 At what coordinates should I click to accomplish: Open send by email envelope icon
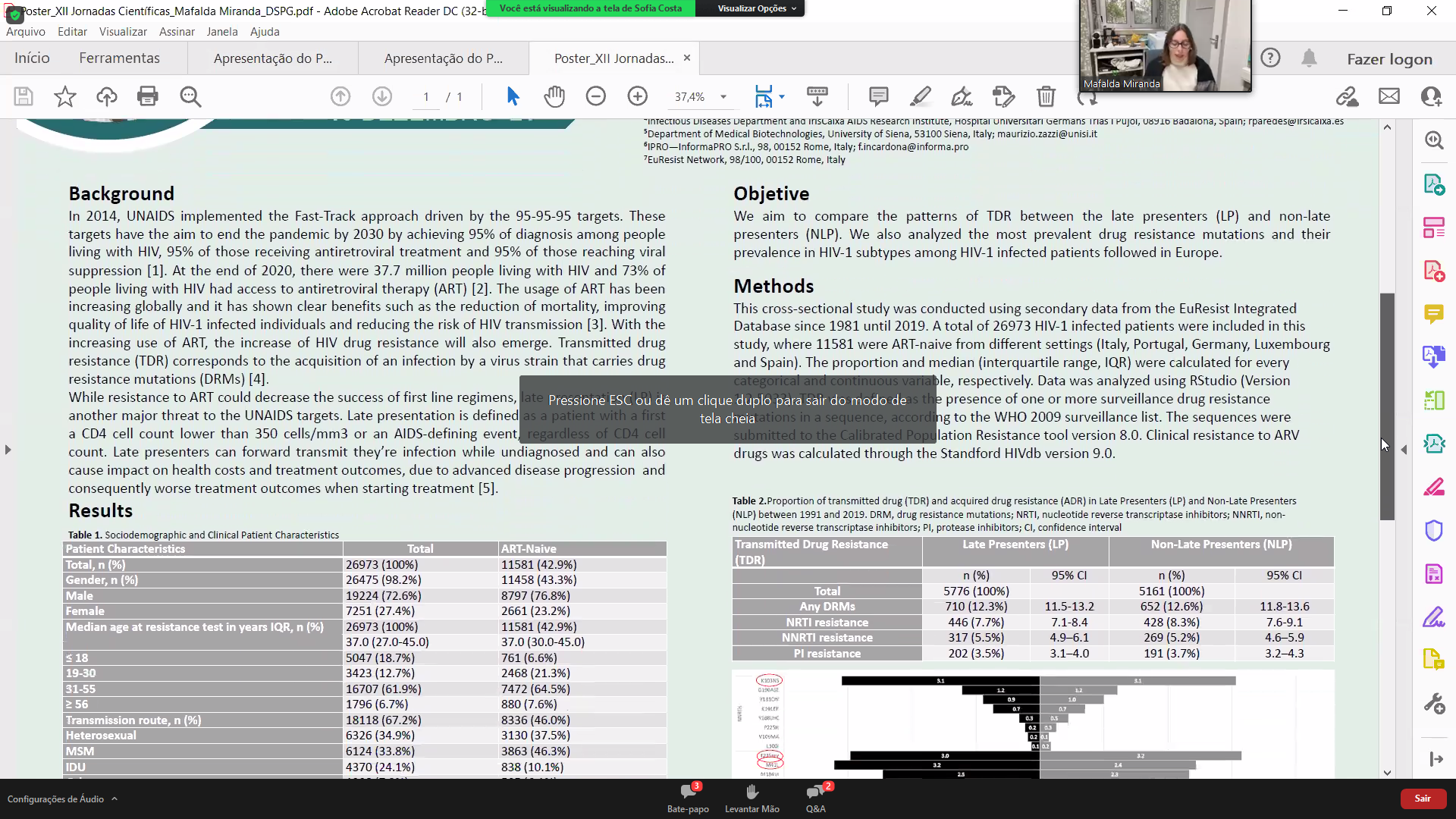(x=1389, y=96)
